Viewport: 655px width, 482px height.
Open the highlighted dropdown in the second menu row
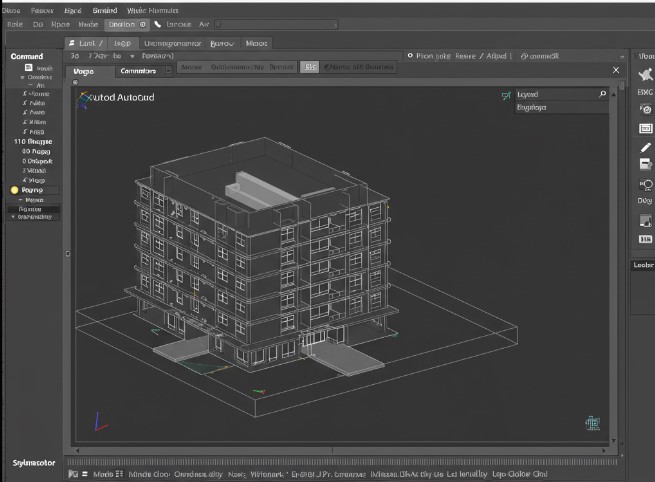pos(125,23)
